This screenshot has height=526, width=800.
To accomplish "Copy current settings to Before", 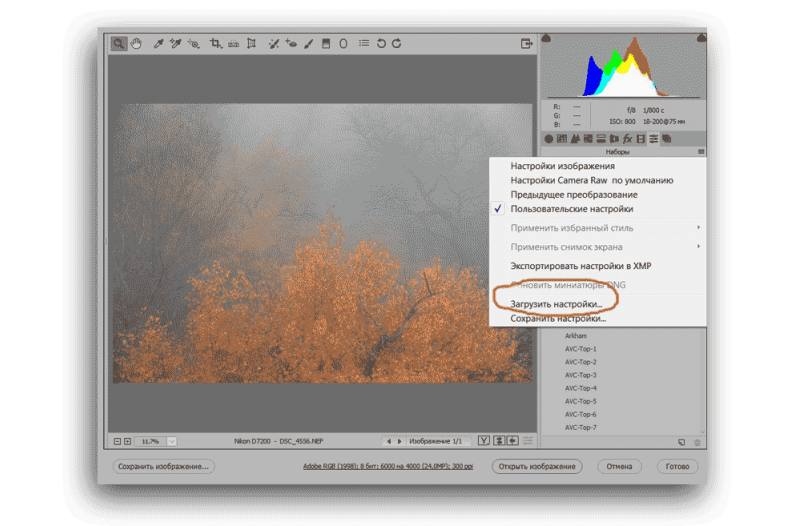I will 513,441.
